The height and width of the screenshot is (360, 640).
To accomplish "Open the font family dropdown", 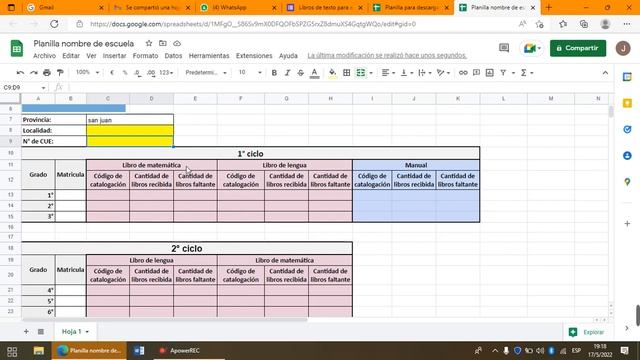I will click(206, 73).
